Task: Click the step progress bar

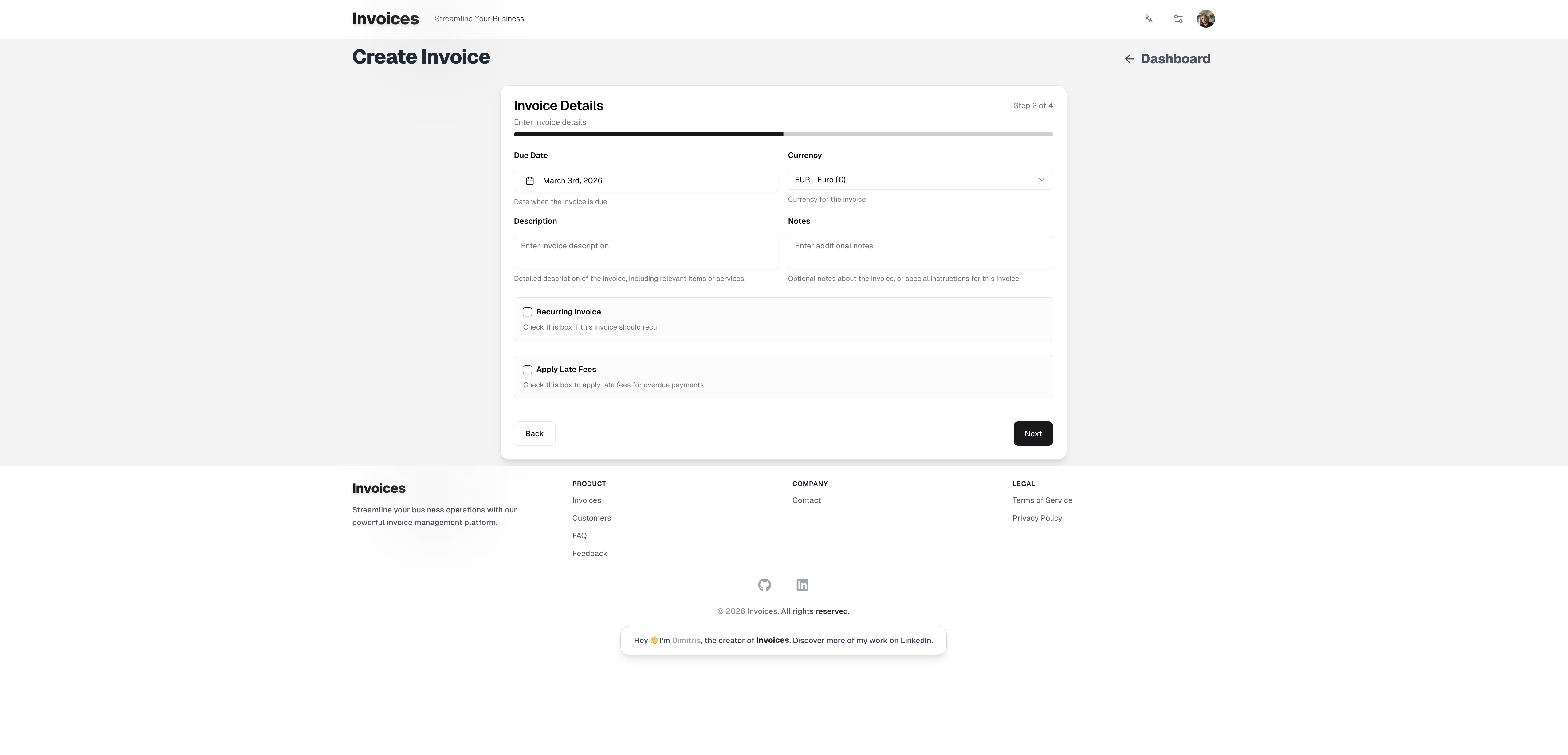Action: coord(783,134)
